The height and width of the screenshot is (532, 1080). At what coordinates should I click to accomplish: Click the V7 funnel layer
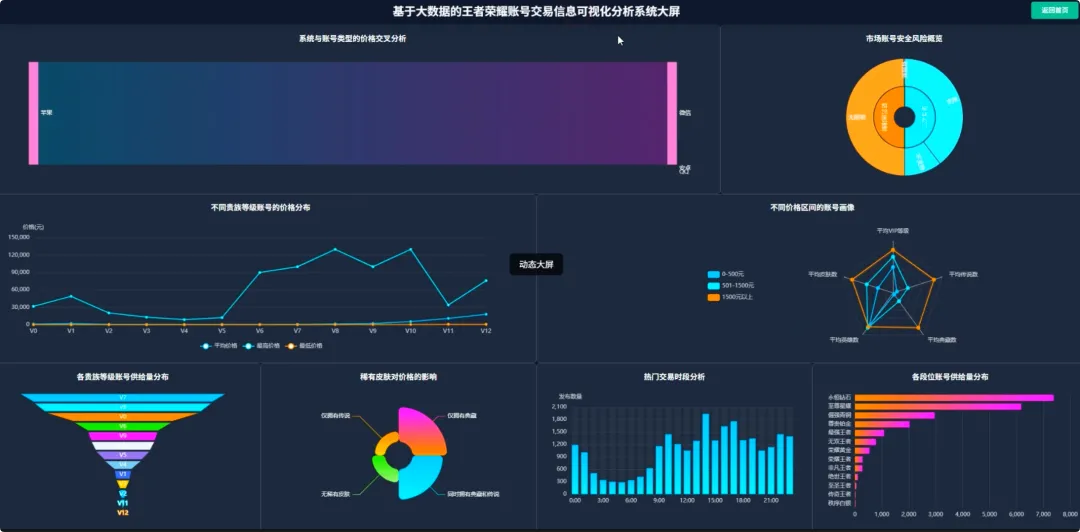123,398
